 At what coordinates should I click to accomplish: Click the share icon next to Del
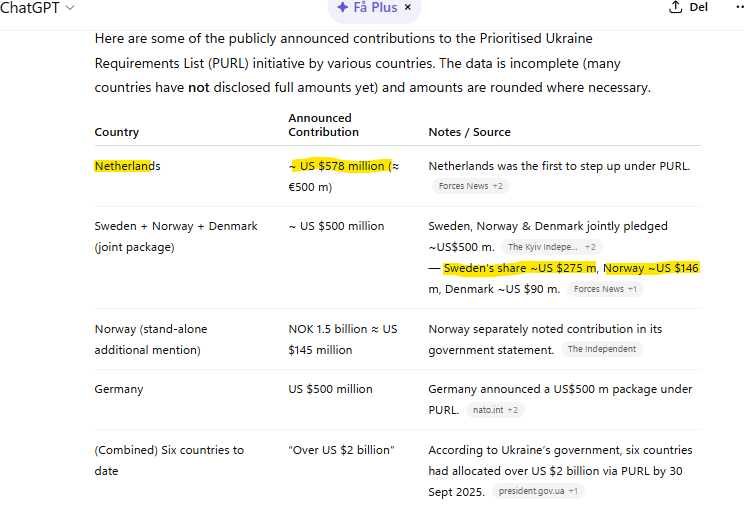click(x=675, y=8)
